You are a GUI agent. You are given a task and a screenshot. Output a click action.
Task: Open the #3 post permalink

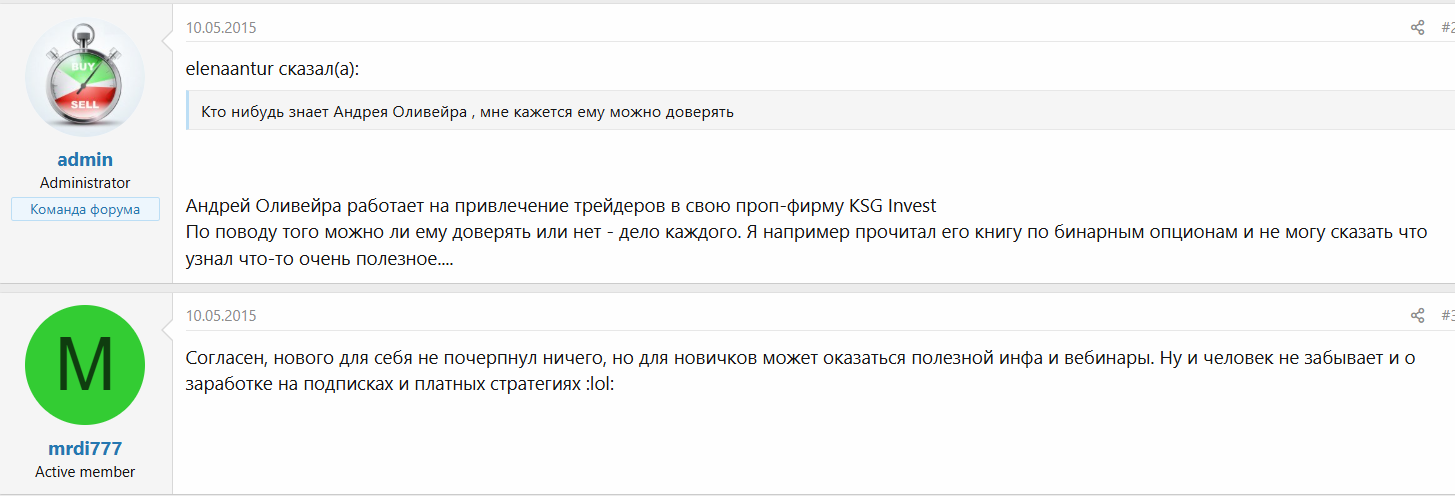coord(1447,316)
